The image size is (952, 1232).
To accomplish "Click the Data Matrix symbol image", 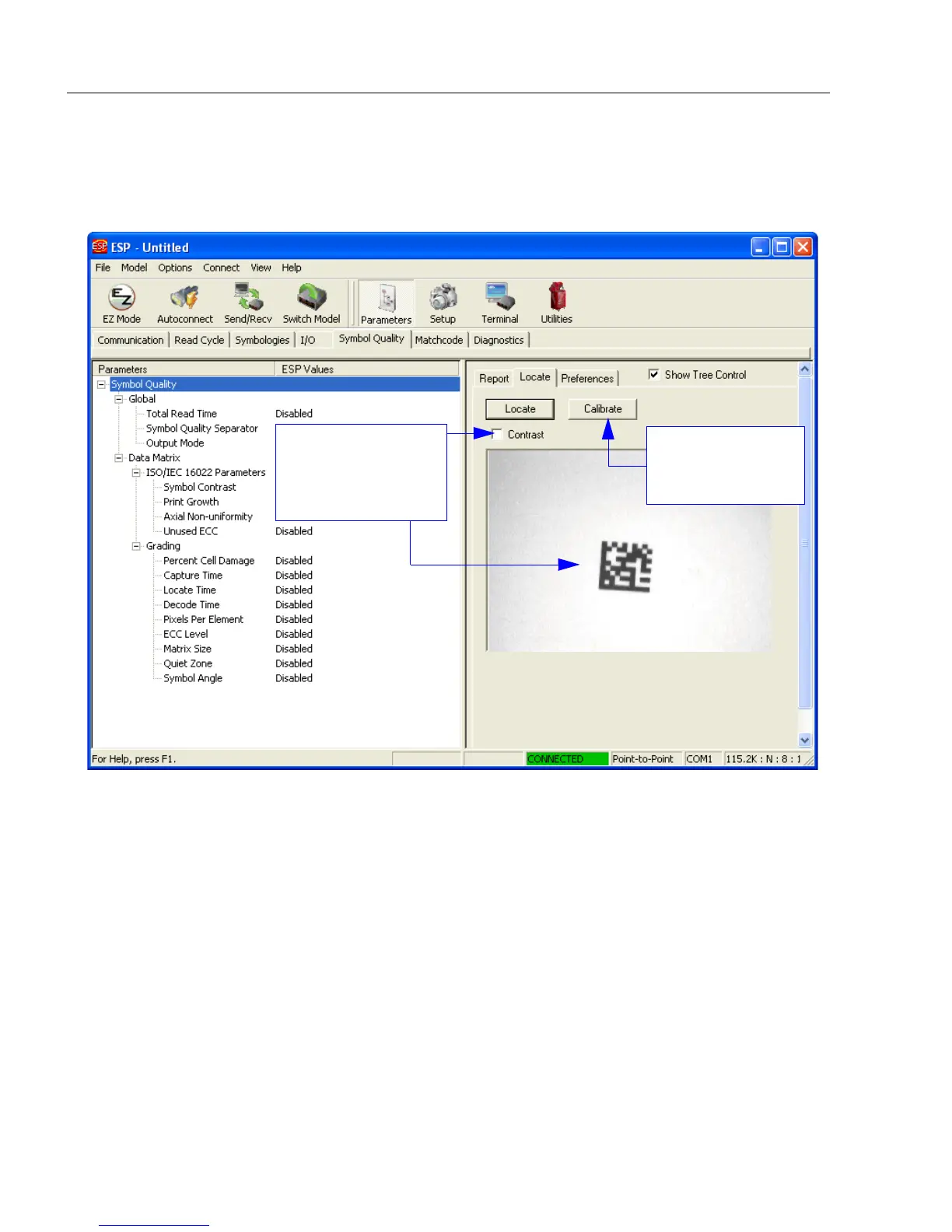I will pos(625,567).
